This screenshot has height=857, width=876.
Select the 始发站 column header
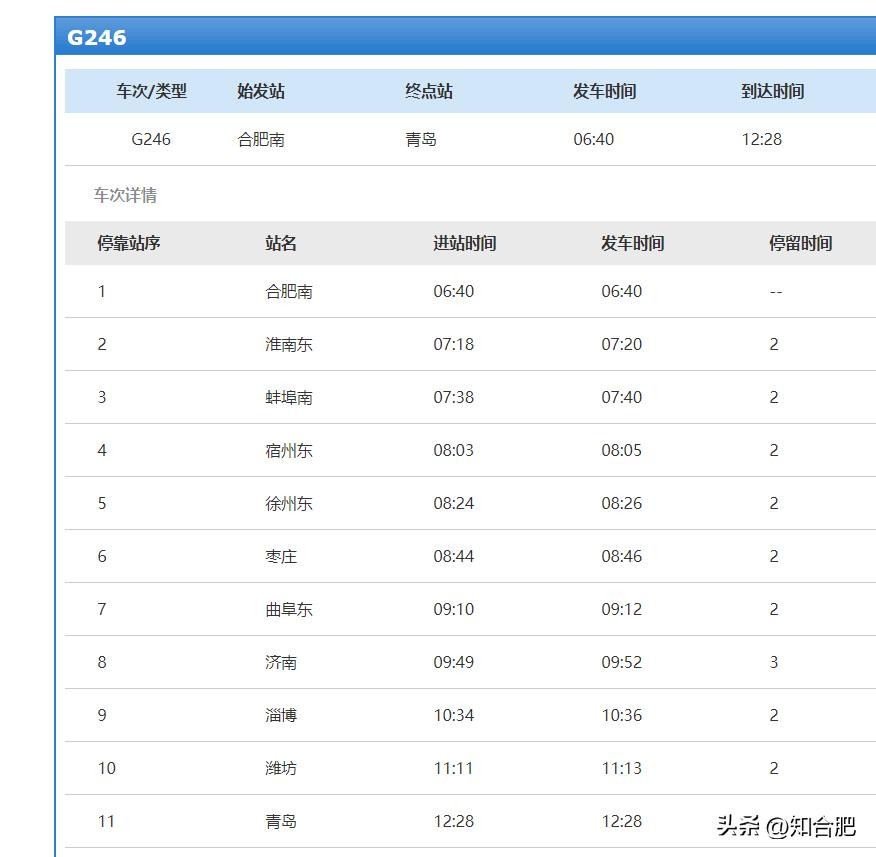[x=261, y=91]
